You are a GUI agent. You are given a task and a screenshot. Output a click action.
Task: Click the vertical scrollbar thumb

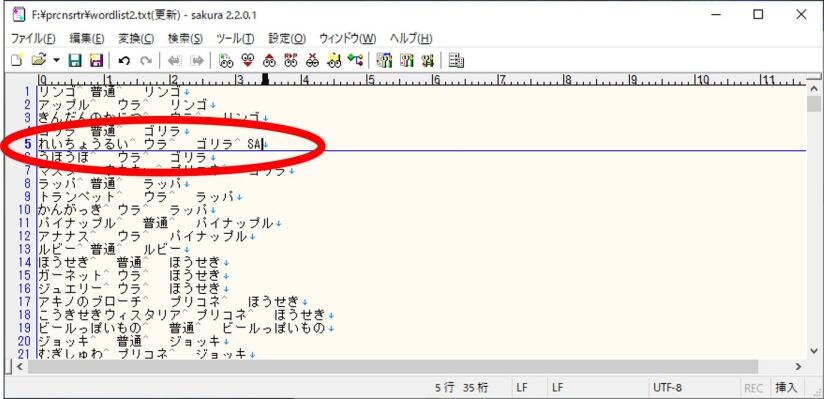813,104
